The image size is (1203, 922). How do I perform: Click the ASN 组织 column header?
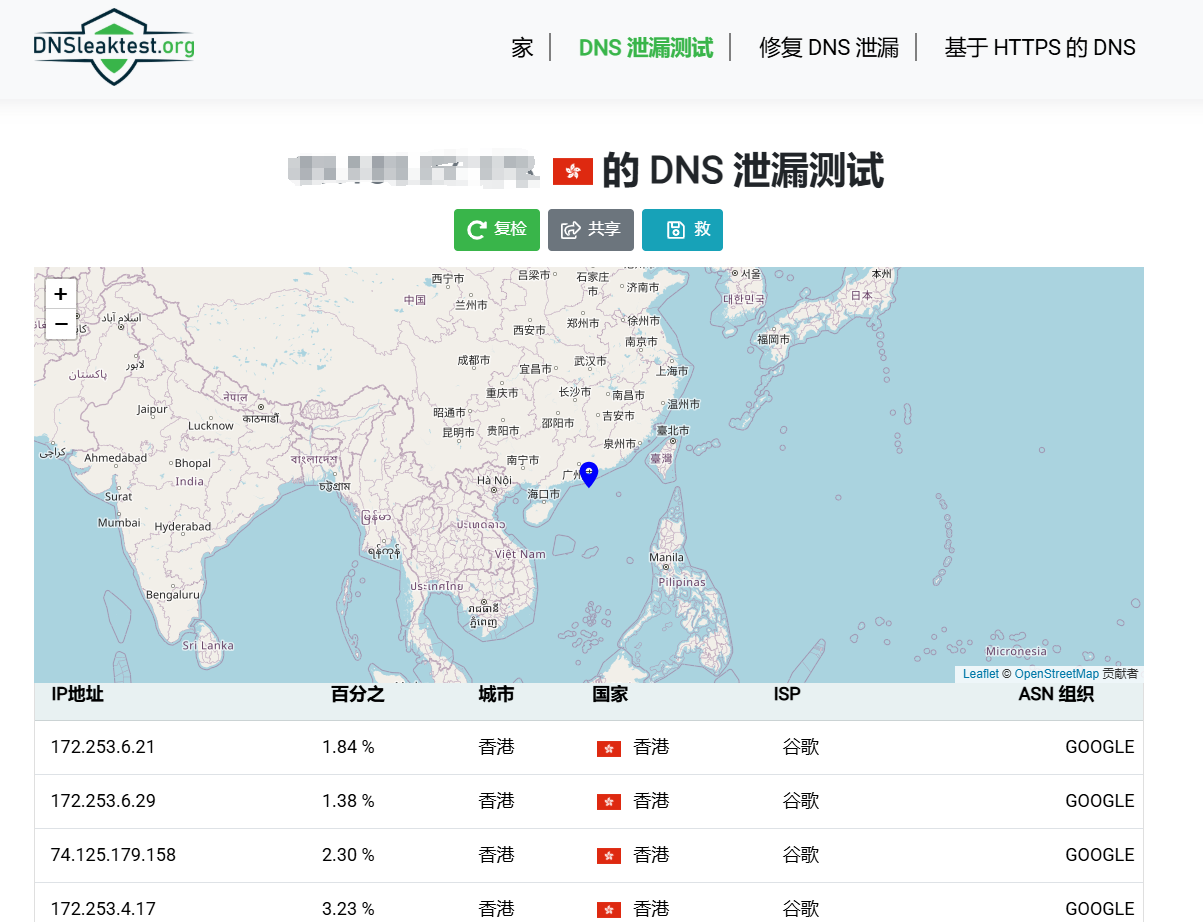[x=1056, y=694]
